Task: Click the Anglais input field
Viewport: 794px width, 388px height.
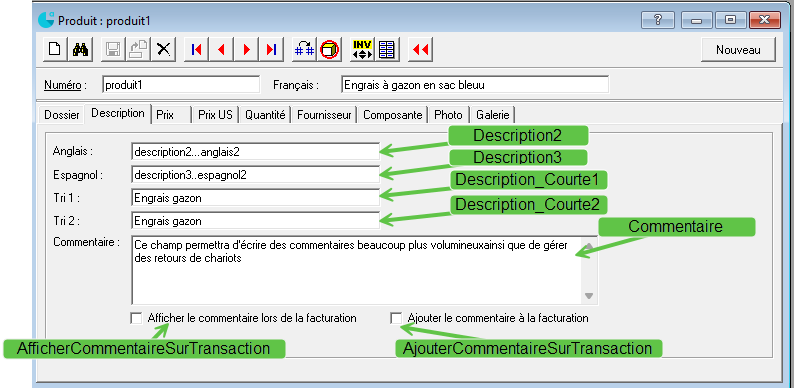Action: [x=255, y=151]
